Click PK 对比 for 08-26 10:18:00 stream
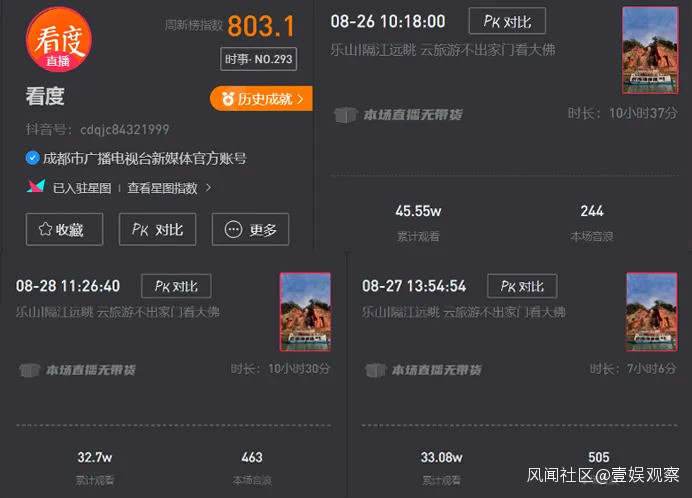 point(507,21)
